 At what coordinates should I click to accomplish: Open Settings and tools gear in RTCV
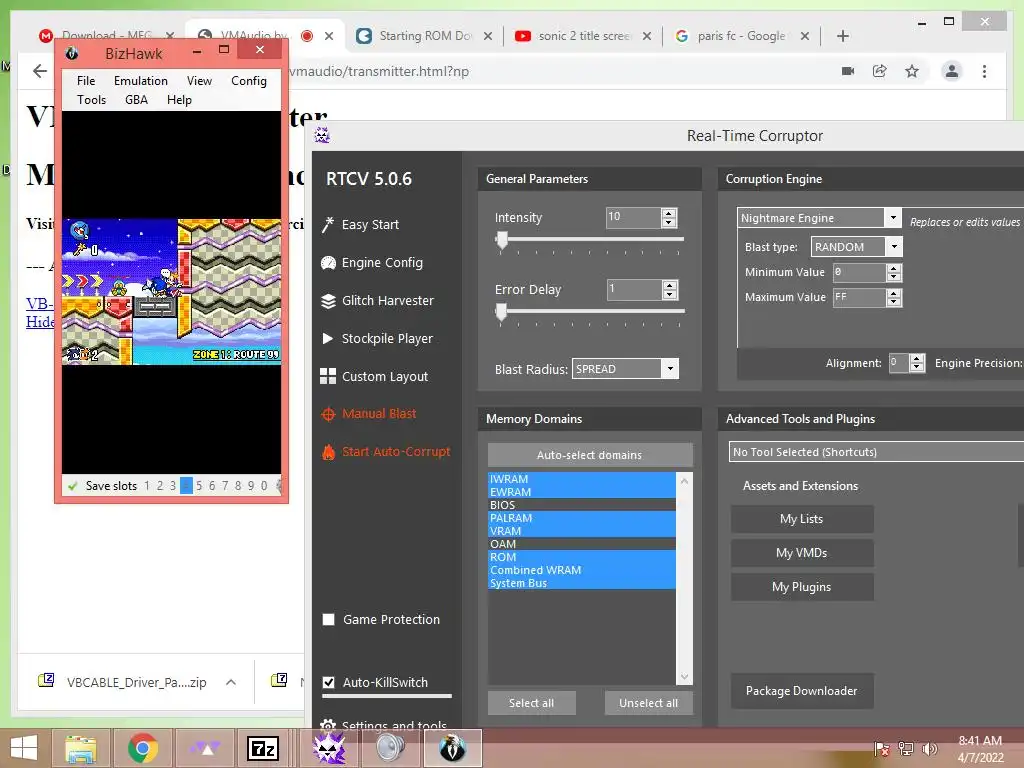(x=328, y=725)
